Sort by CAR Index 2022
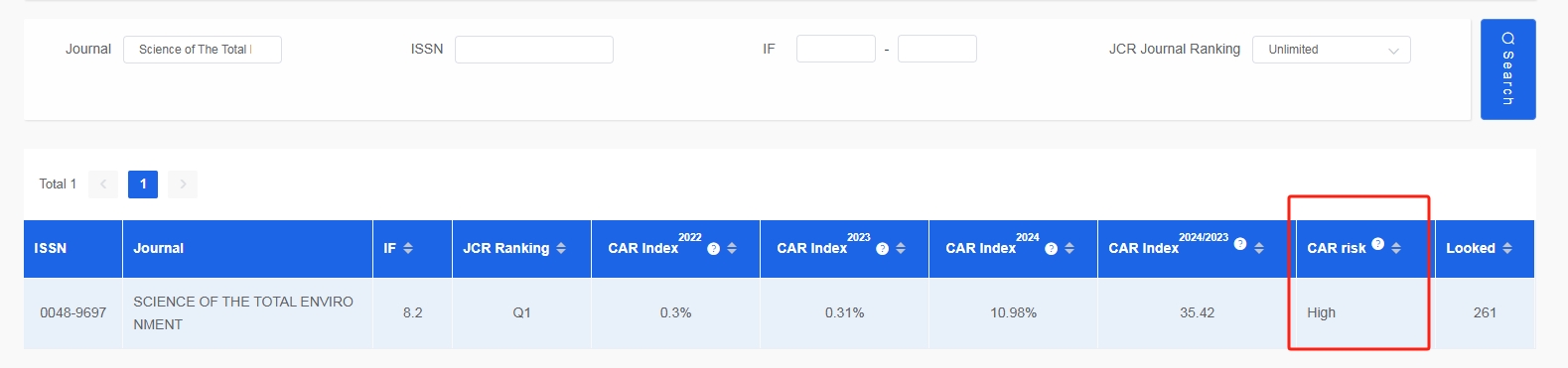This screenshot has width=1568, height=368. (732, 248)
